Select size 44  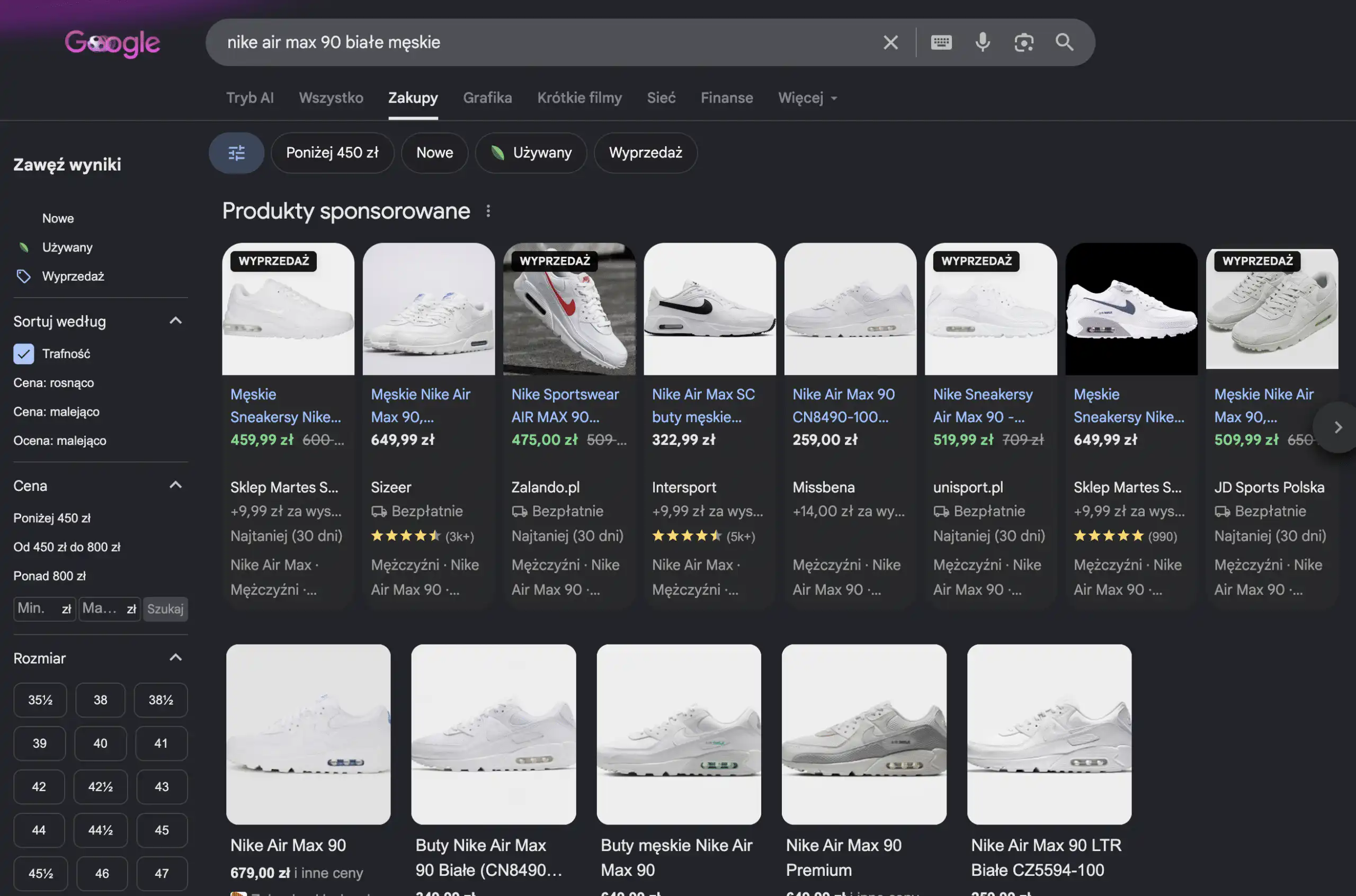[39, 830]
